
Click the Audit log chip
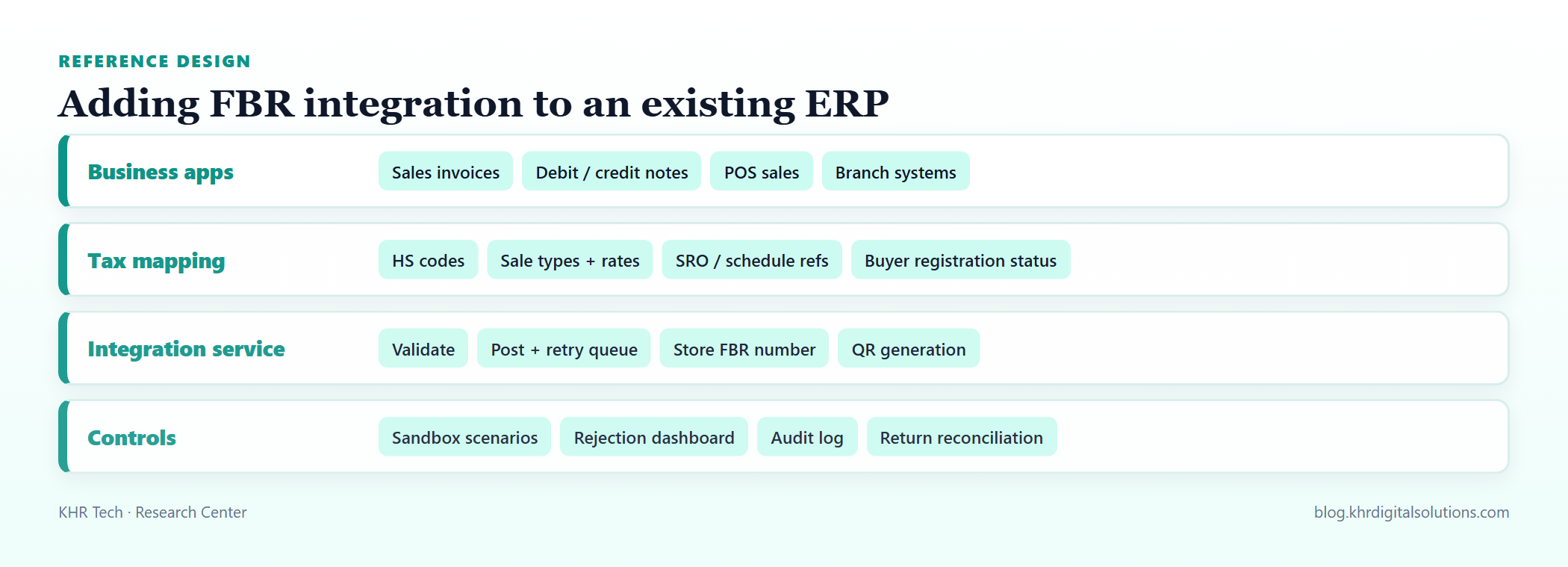click(807, 437)
